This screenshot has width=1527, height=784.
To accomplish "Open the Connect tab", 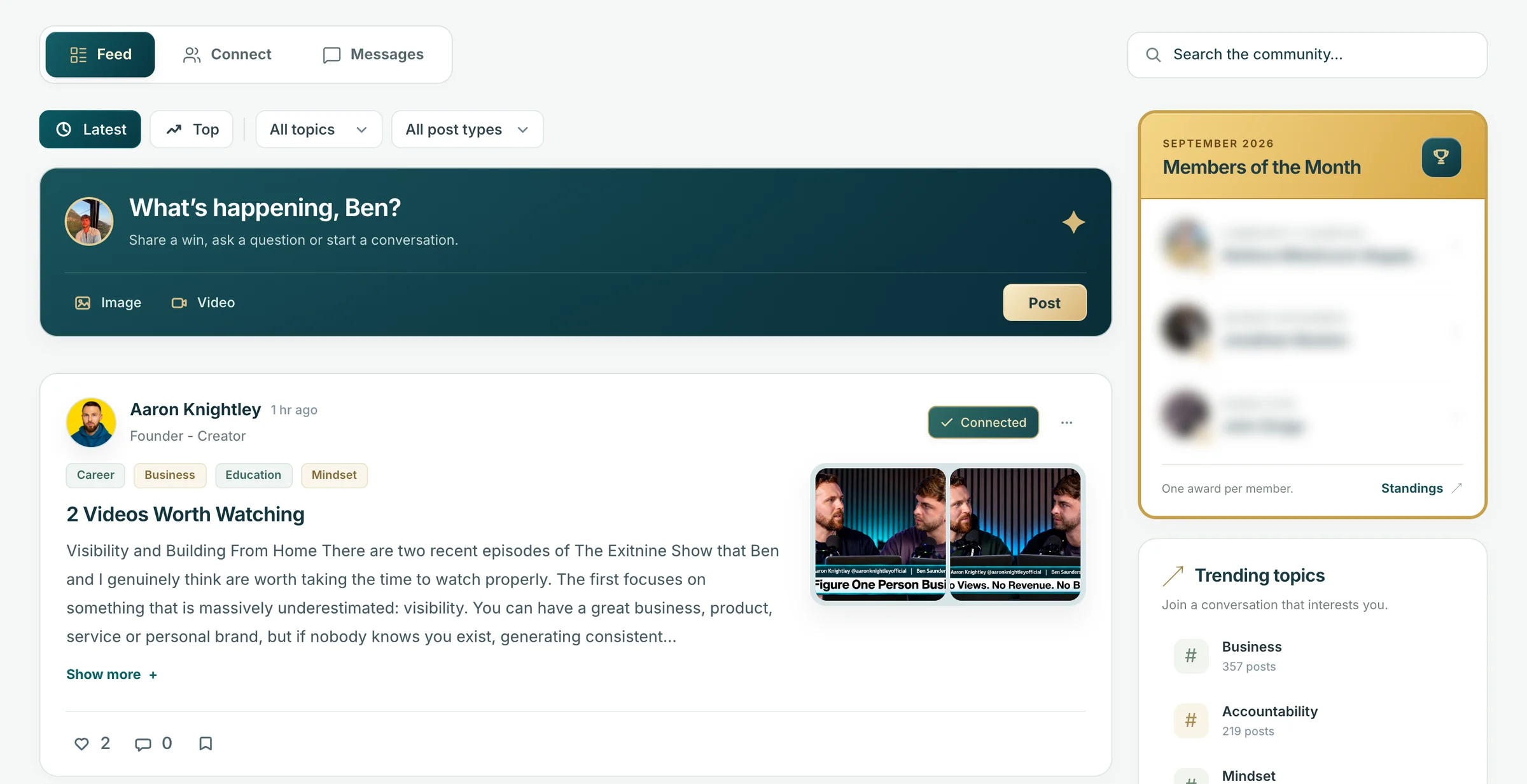I will [x=227, y=55].
